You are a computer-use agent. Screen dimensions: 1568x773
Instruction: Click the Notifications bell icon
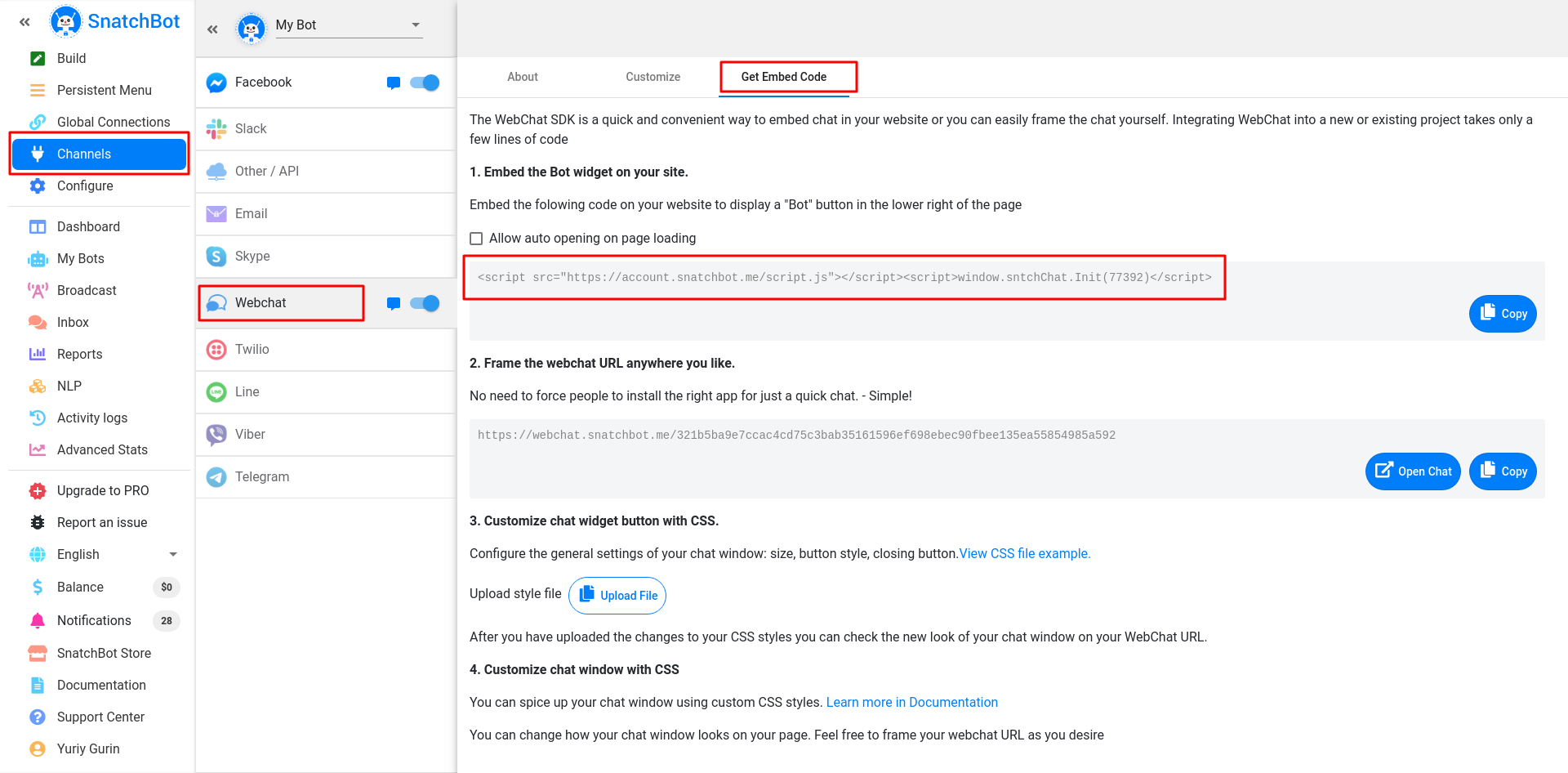tap(38, 620)
